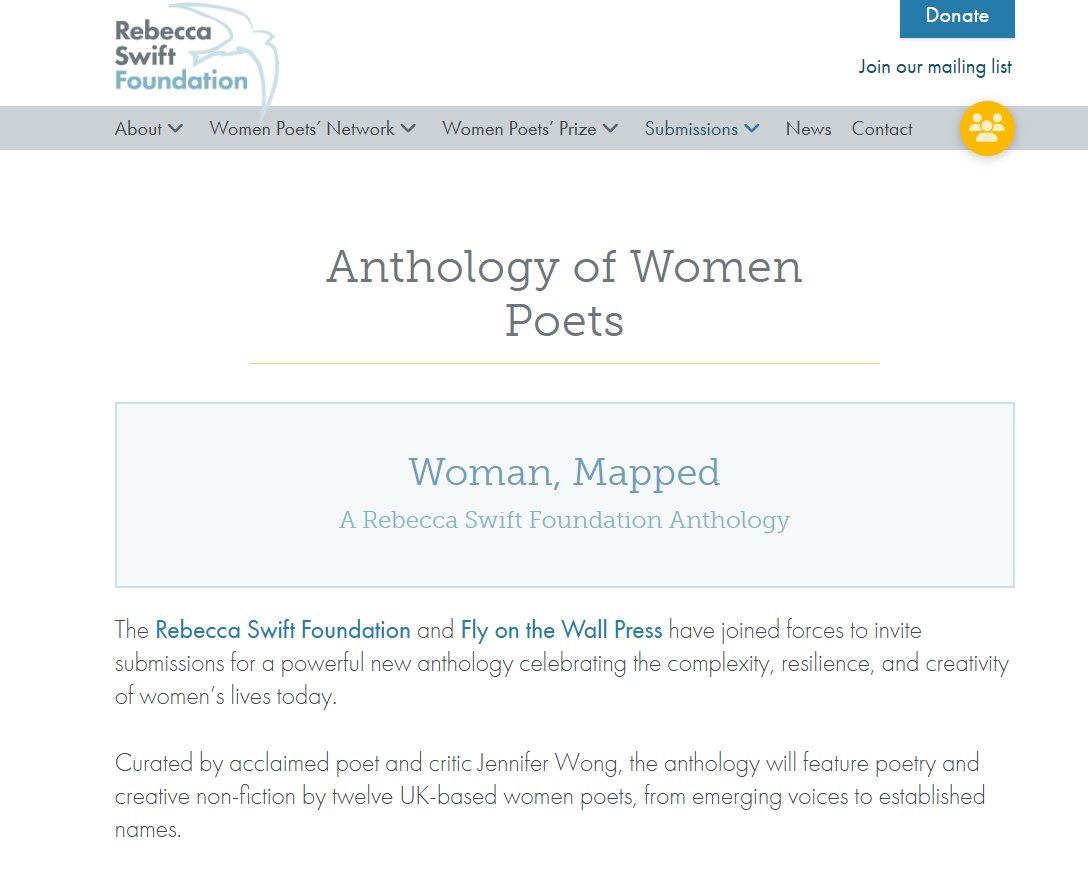1088x870 pixels.
Task: Open the yellow community group icon button
Action: (987, 128)
